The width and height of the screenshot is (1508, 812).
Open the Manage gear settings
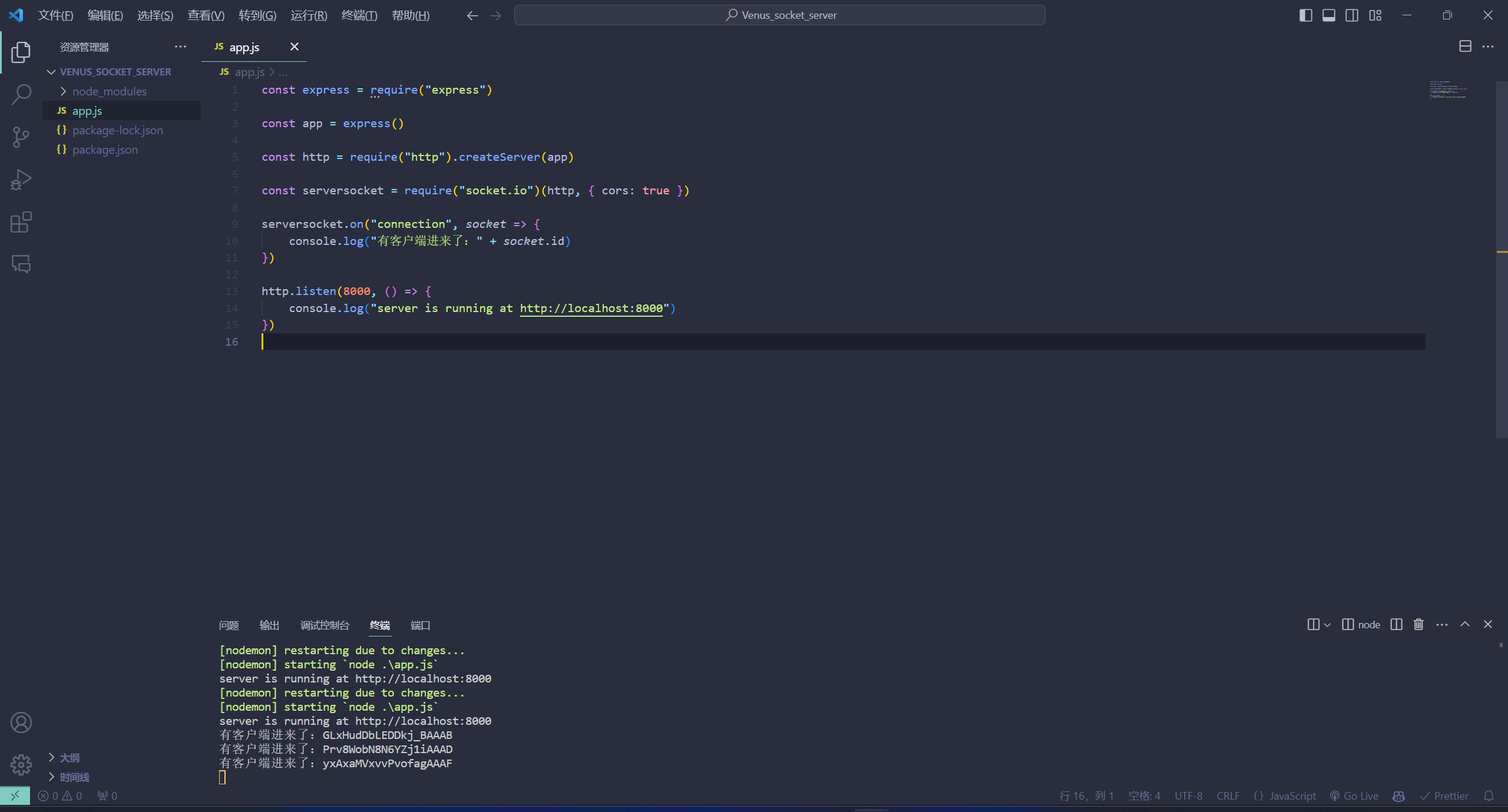(21, 764)
